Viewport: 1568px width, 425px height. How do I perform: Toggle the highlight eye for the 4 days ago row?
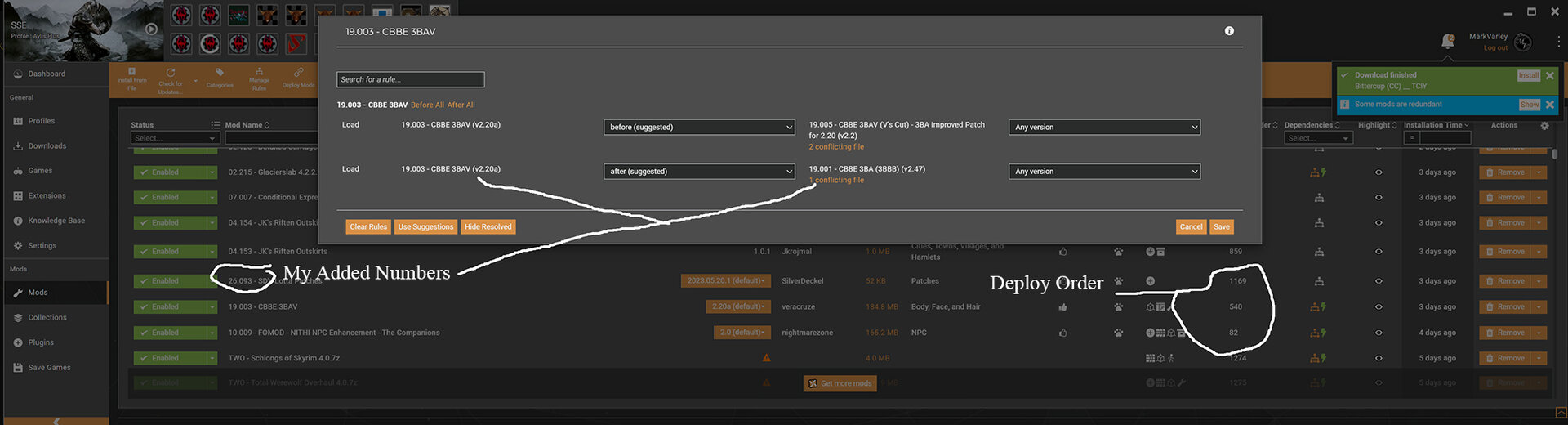pos(1379,333)
